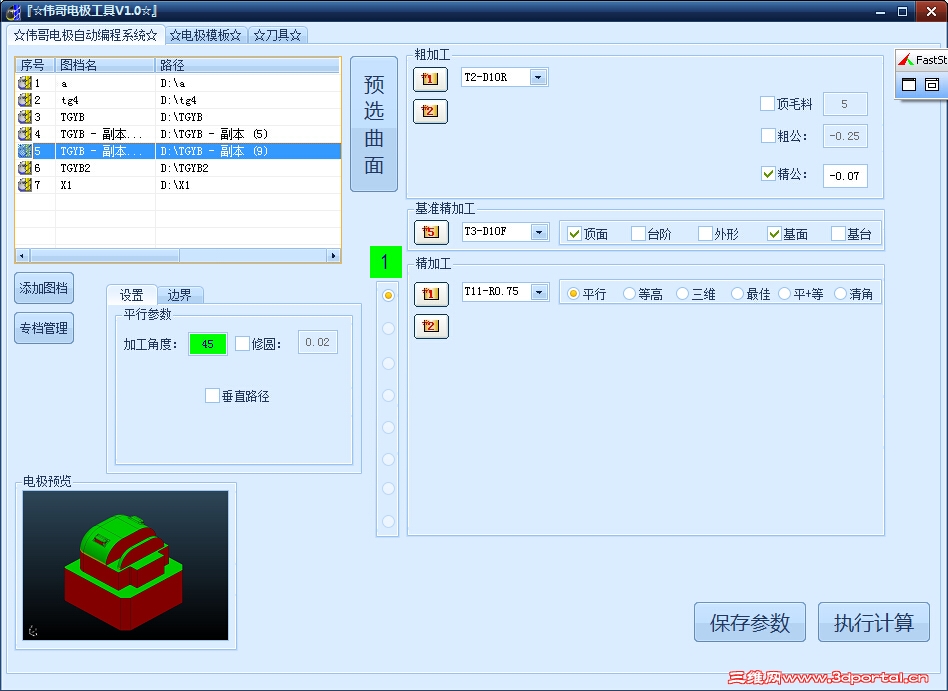Viewport: 948px width, 691px height.
Task: Click the 保存参数 button
Action: click(750, 622)
